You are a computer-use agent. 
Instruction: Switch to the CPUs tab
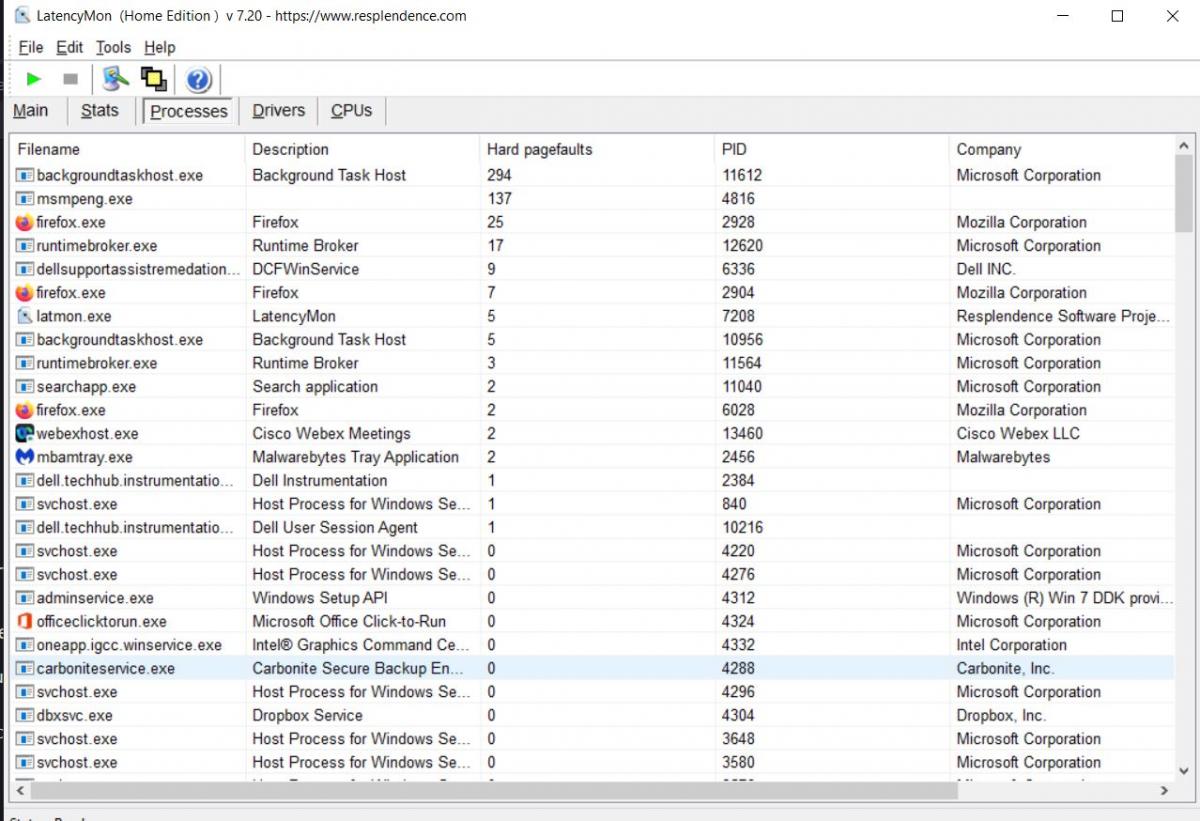(x=351, y=111)
